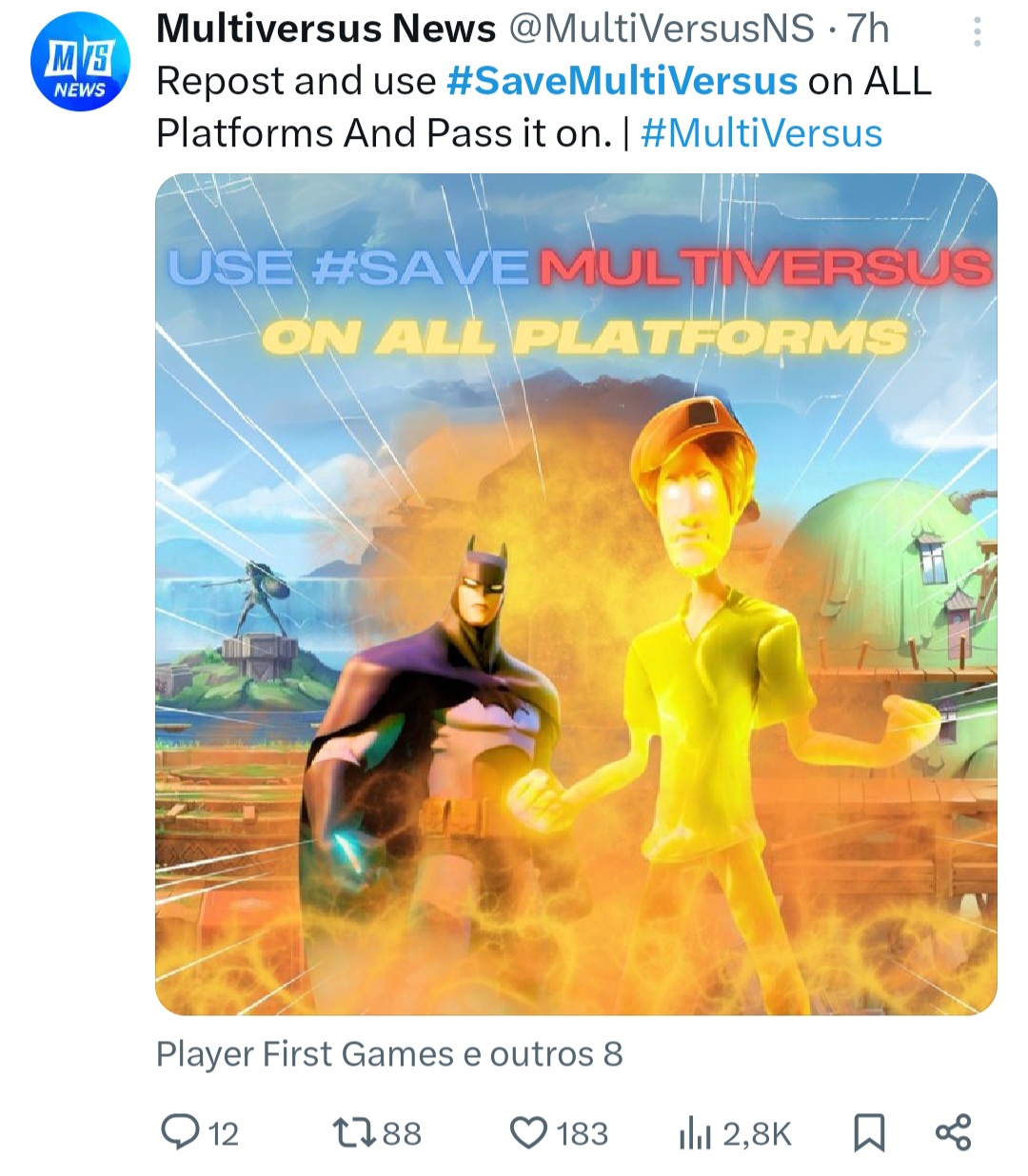Like the post with heart icon
The width and height of the screenshot is (1028, 1176).
528,1133
